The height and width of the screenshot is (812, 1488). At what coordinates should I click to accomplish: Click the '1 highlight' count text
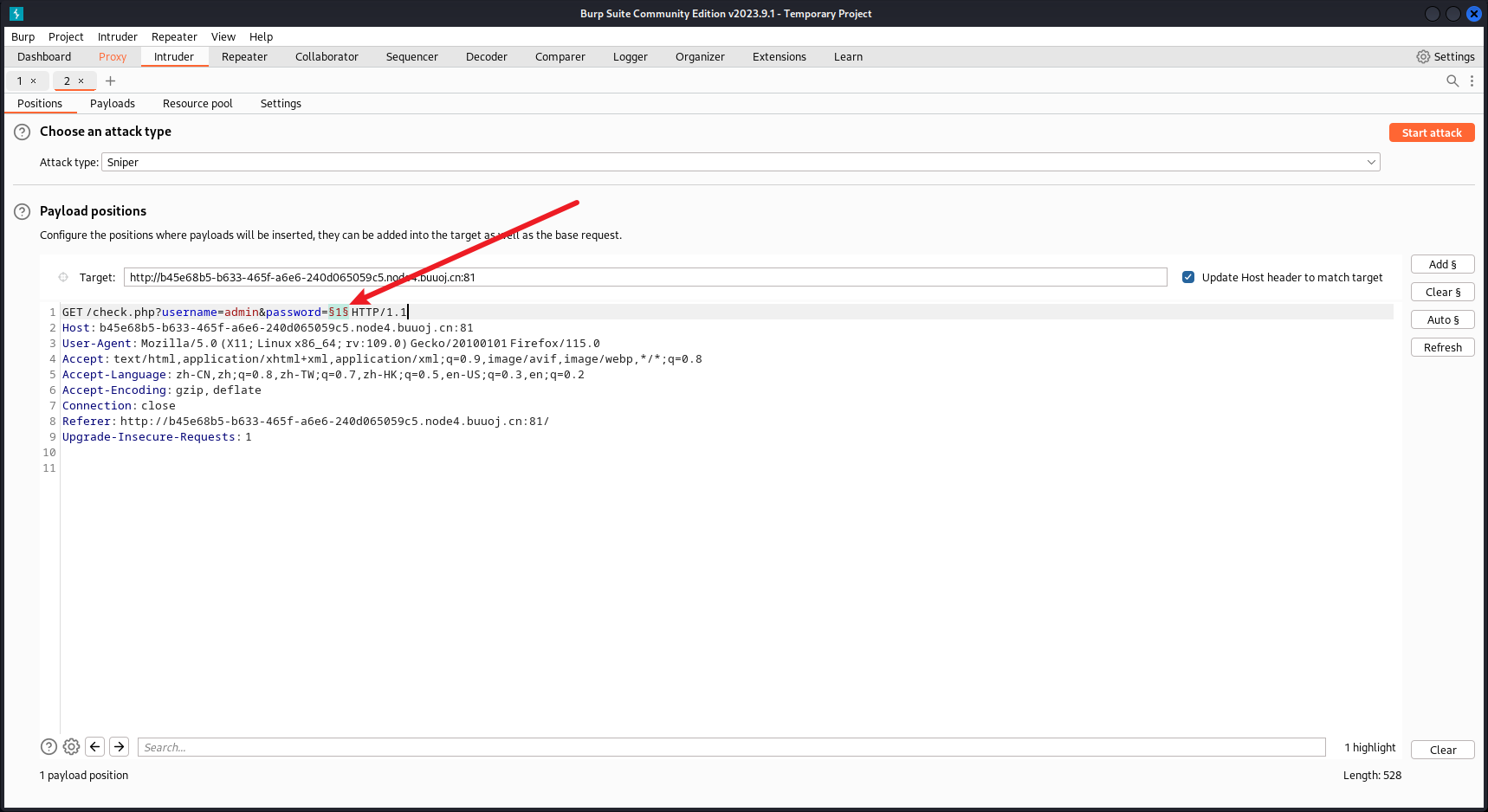(x=1370, y=747)
